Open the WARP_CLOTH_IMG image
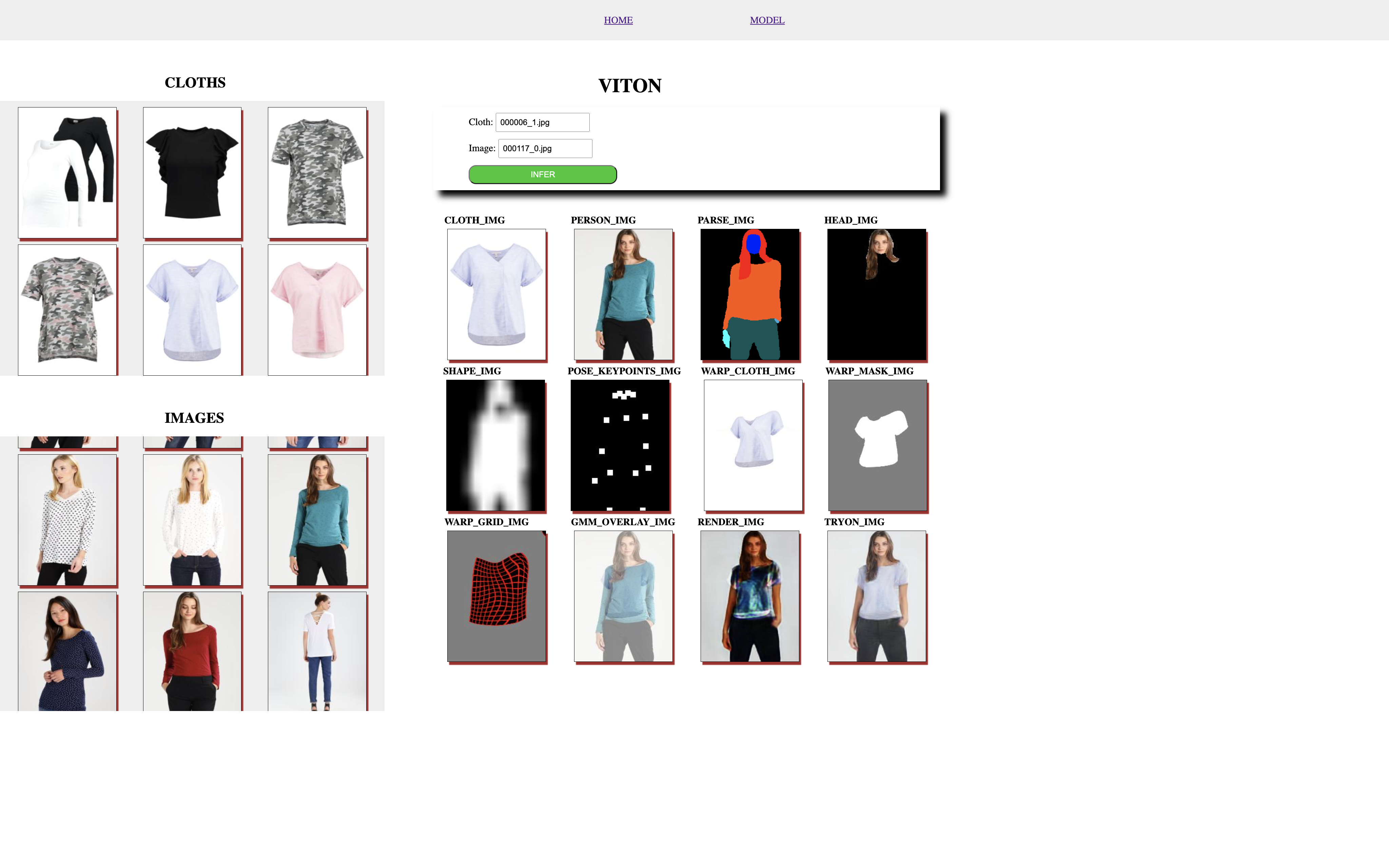The width and height of the screenshot is (1389, 868). tap(753, 446)
